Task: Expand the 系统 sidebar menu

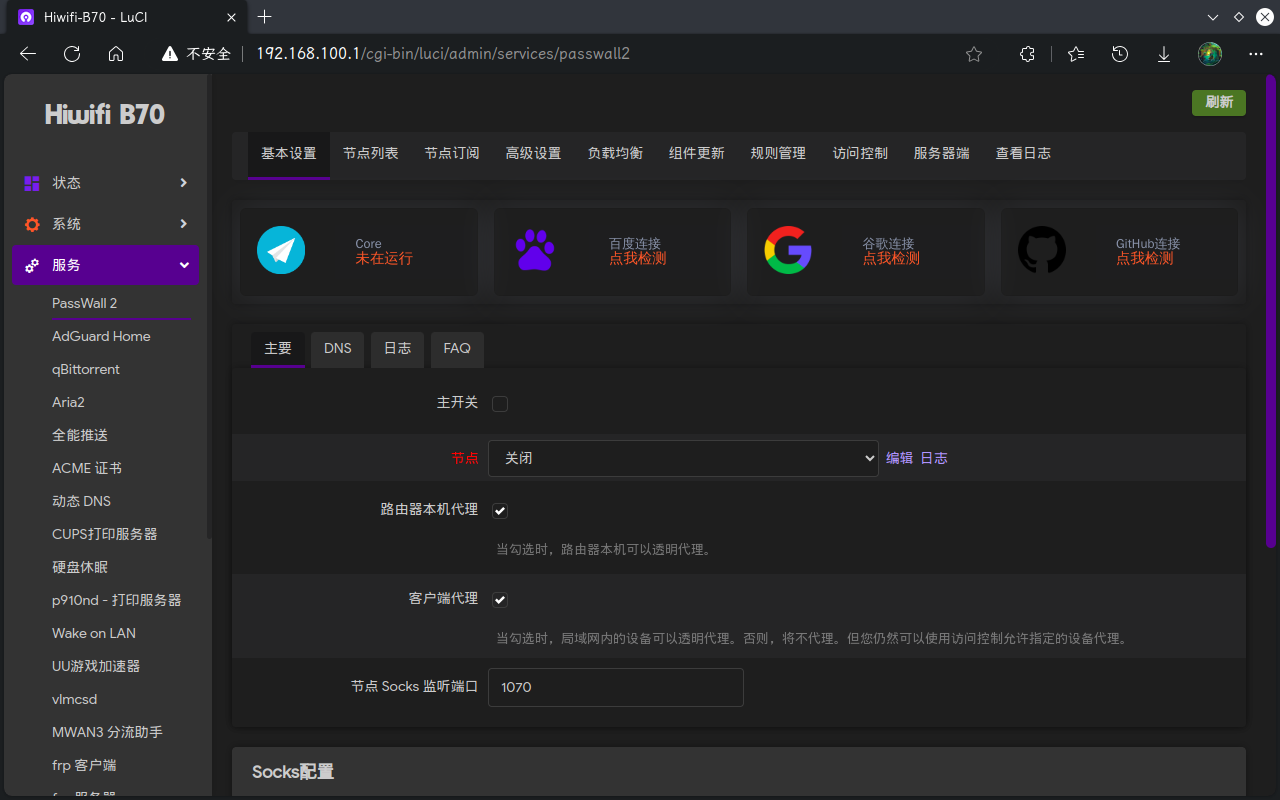Action: point(105,224)
